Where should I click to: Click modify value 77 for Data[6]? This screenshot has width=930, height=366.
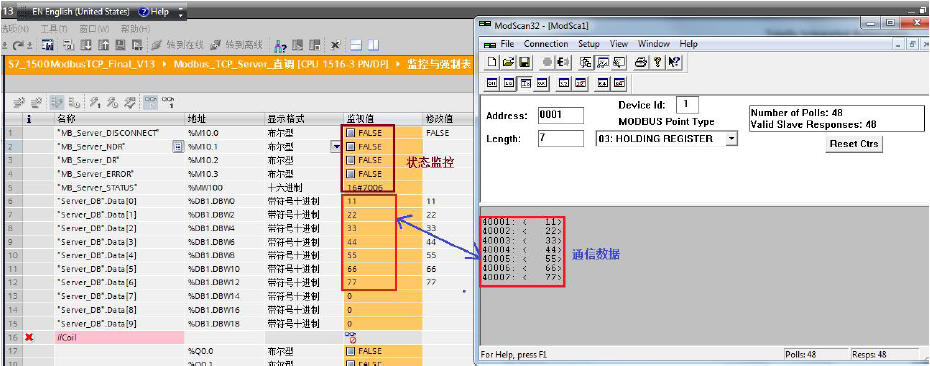(432, 283)
